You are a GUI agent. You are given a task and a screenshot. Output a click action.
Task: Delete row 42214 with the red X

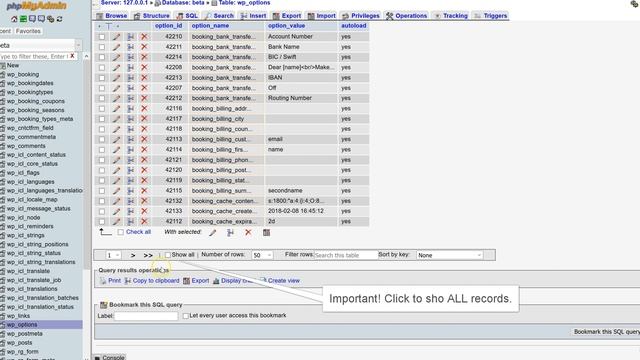pos(144,57)
